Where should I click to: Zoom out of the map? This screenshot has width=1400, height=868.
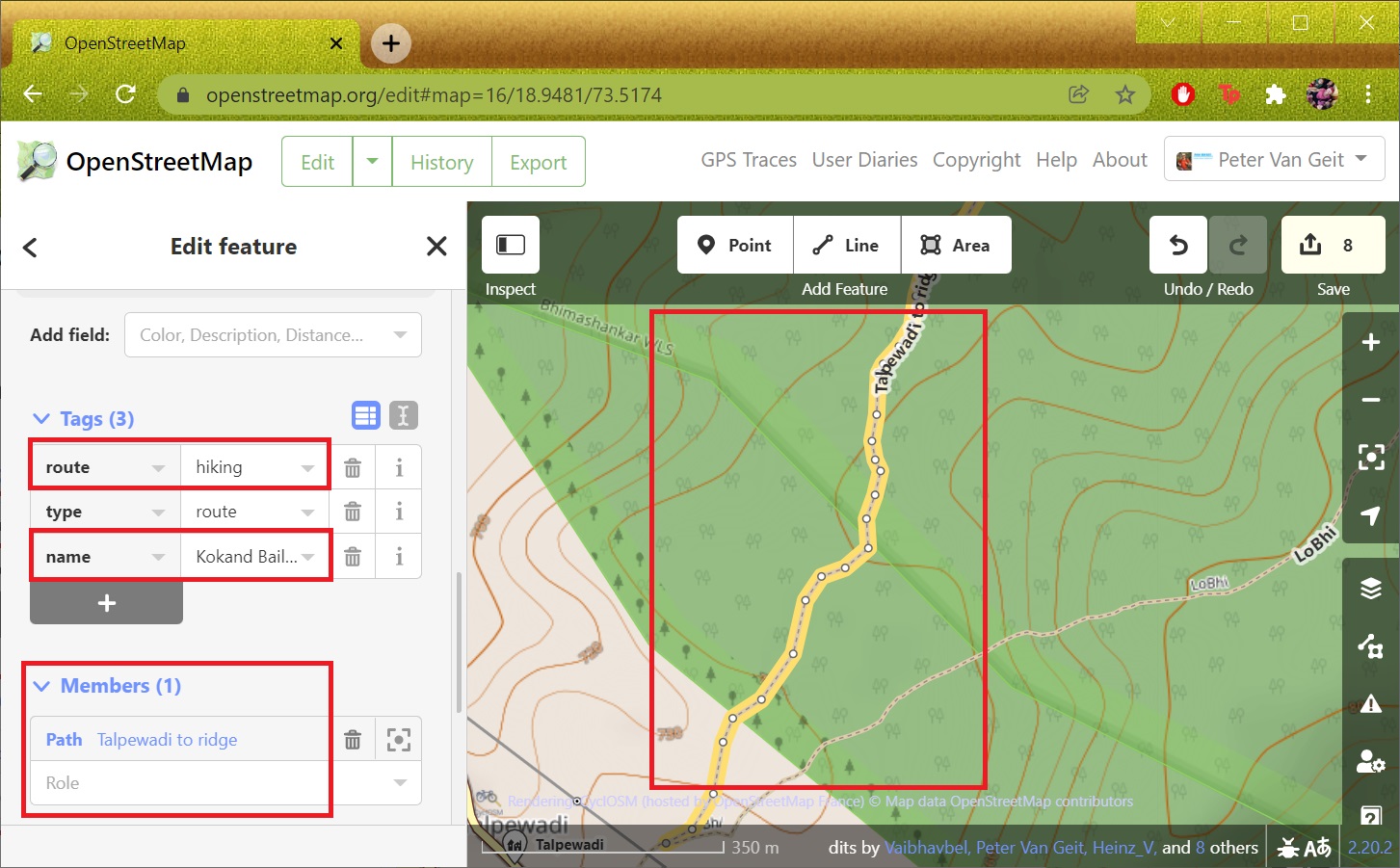coord(1371,400)
